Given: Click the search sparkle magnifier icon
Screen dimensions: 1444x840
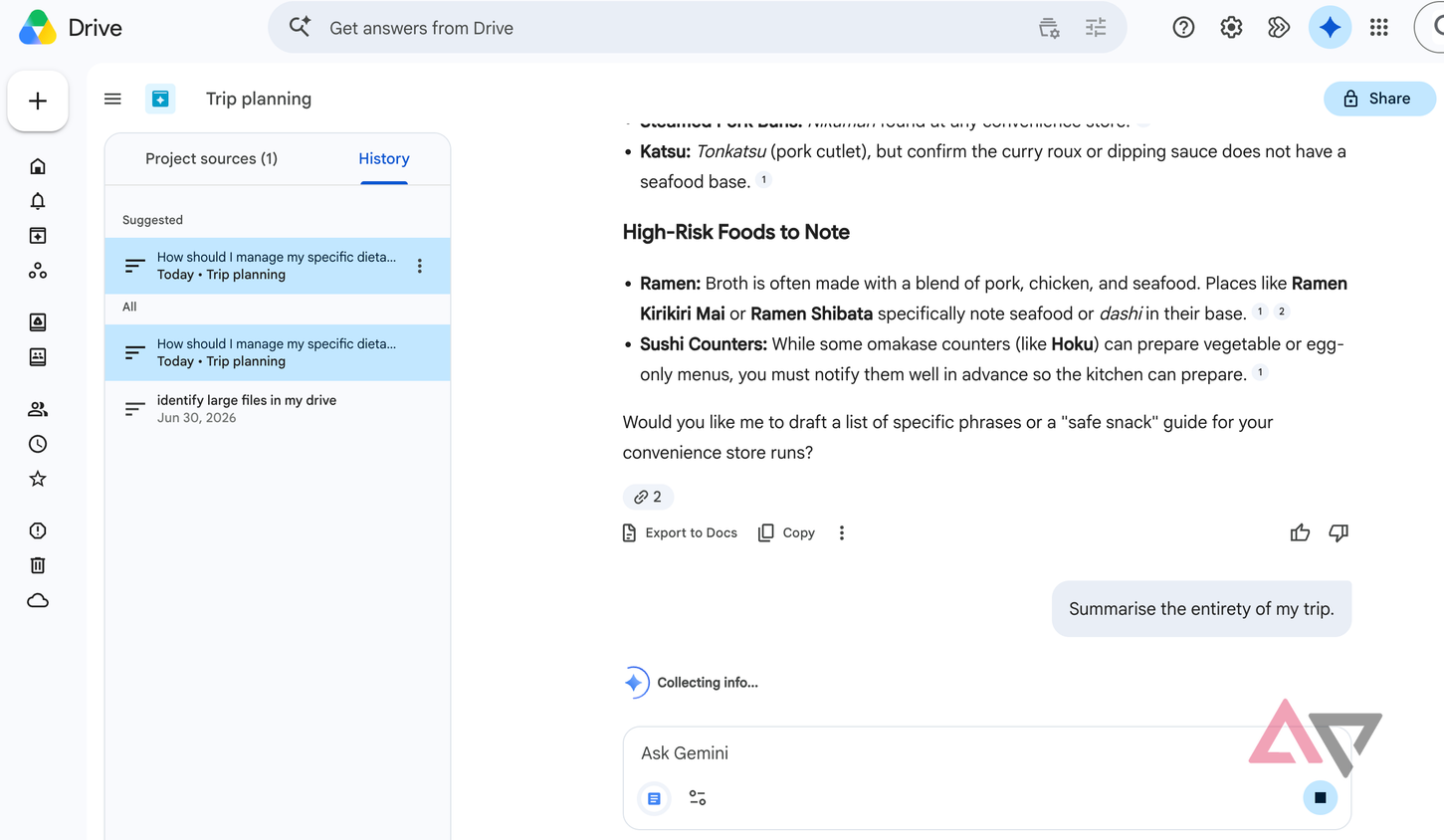Looking at the screenshot, I should coord(300,27).
